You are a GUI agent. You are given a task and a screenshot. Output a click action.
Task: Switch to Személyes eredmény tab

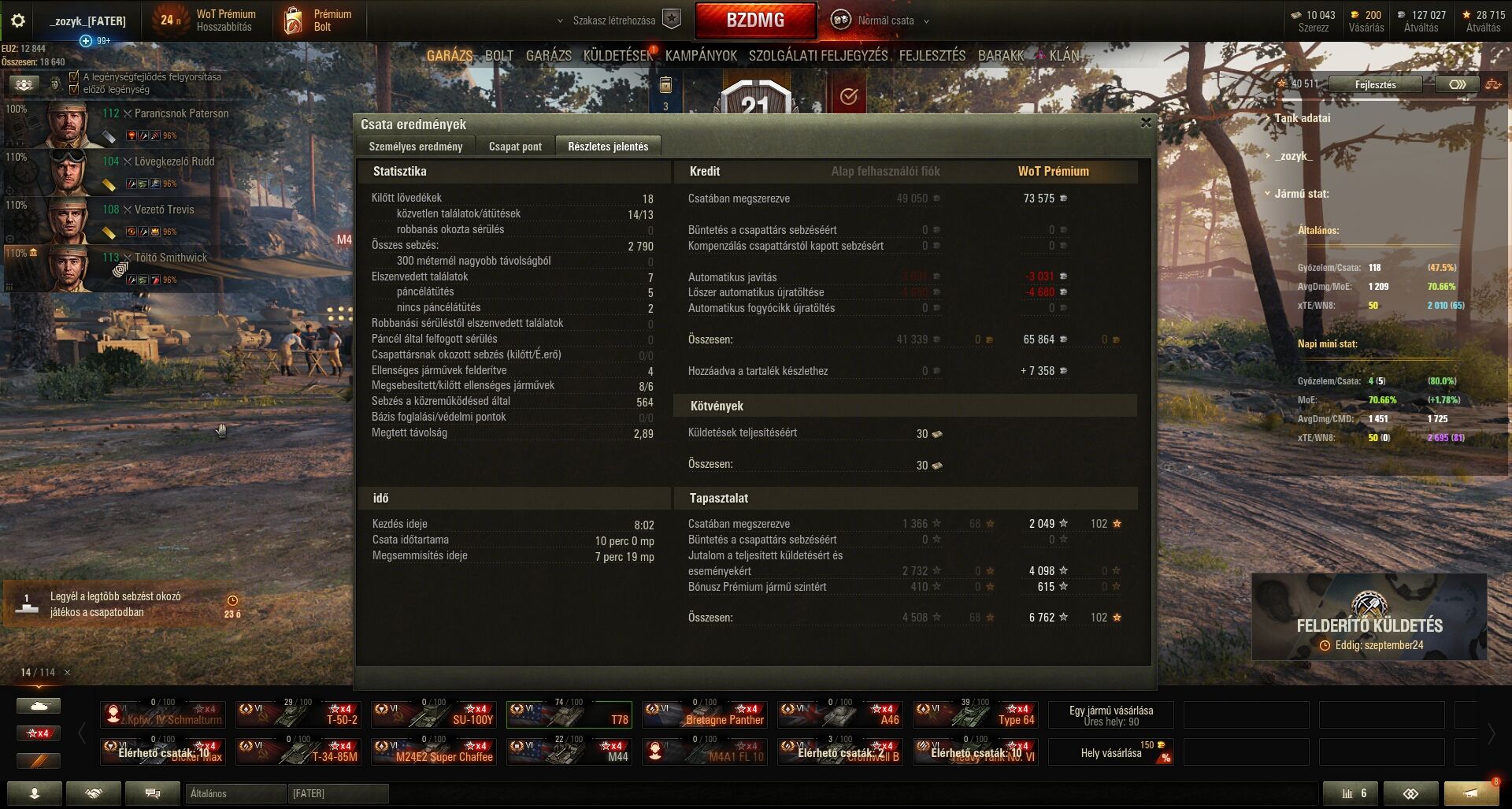(415, 146)
